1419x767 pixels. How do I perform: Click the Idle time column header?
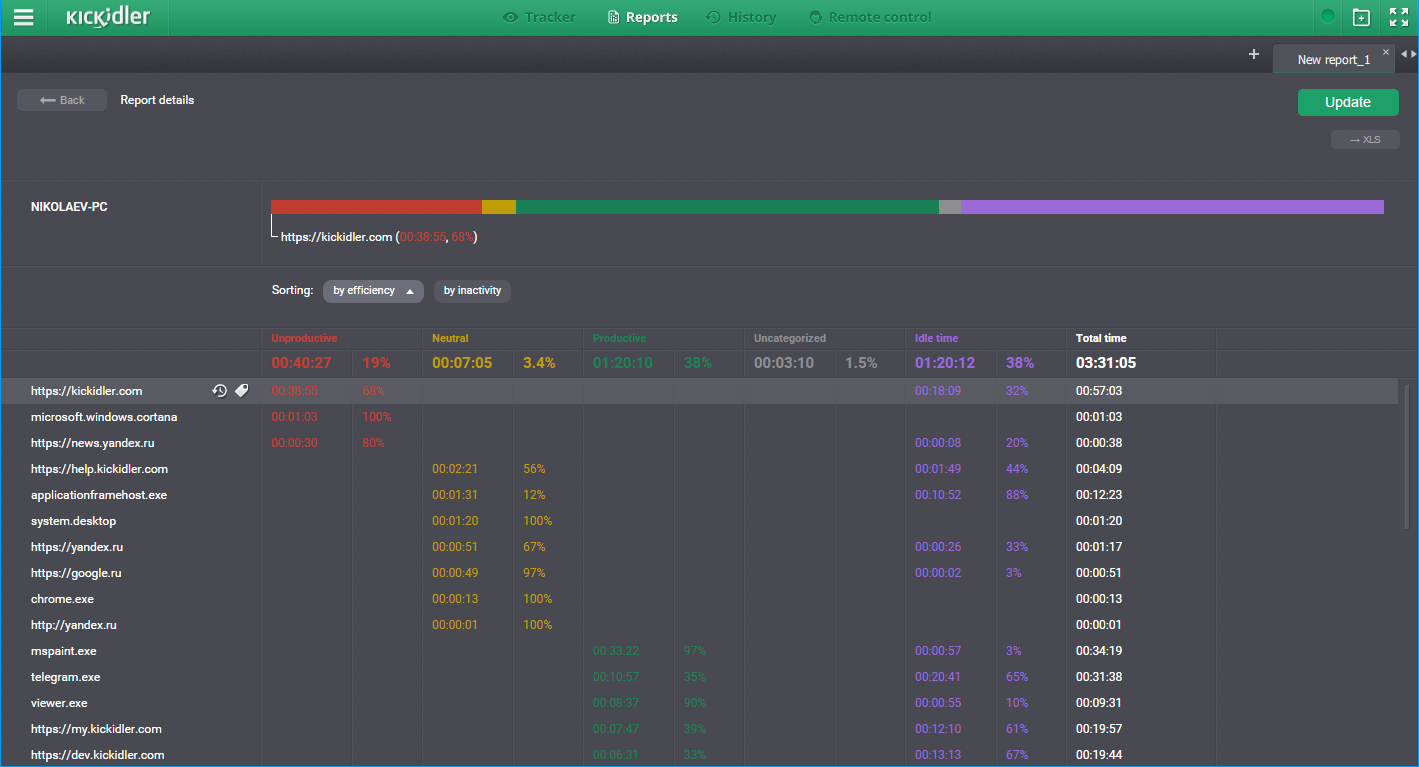tap(936, 338)
